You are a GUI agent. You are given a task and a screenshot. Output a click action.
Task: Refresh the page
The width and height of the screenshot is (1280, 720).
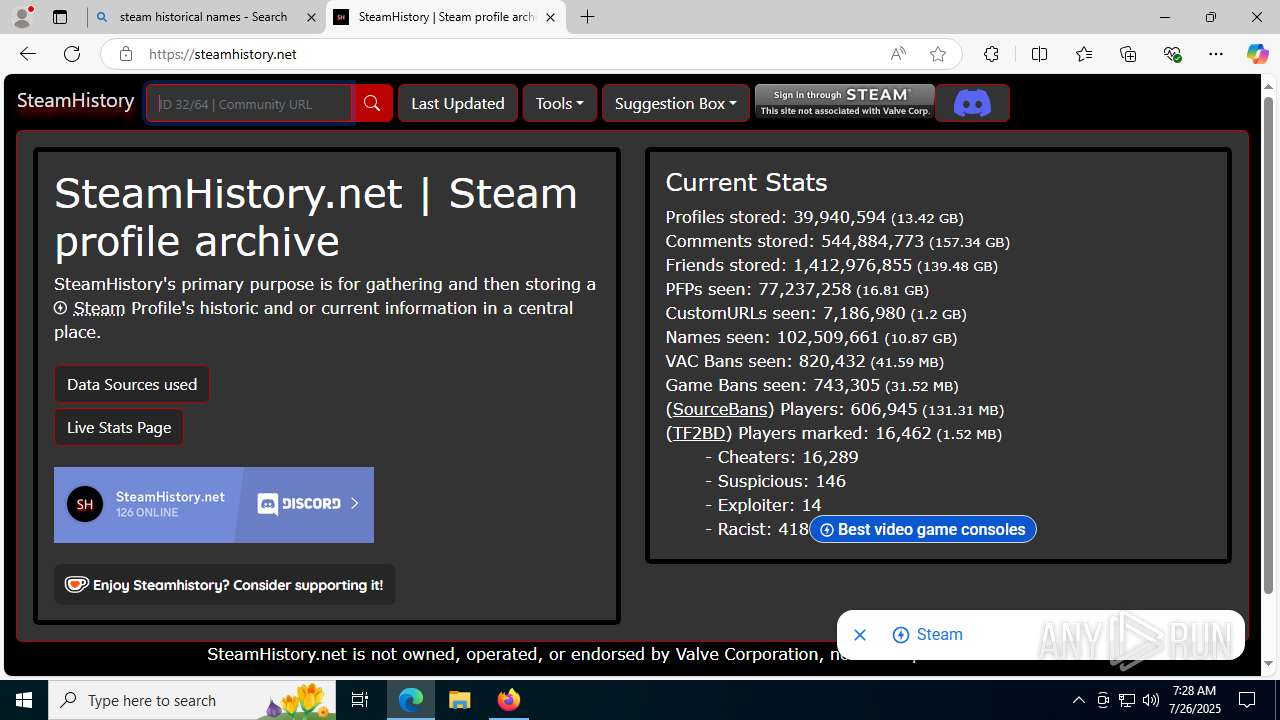[72, 54]
